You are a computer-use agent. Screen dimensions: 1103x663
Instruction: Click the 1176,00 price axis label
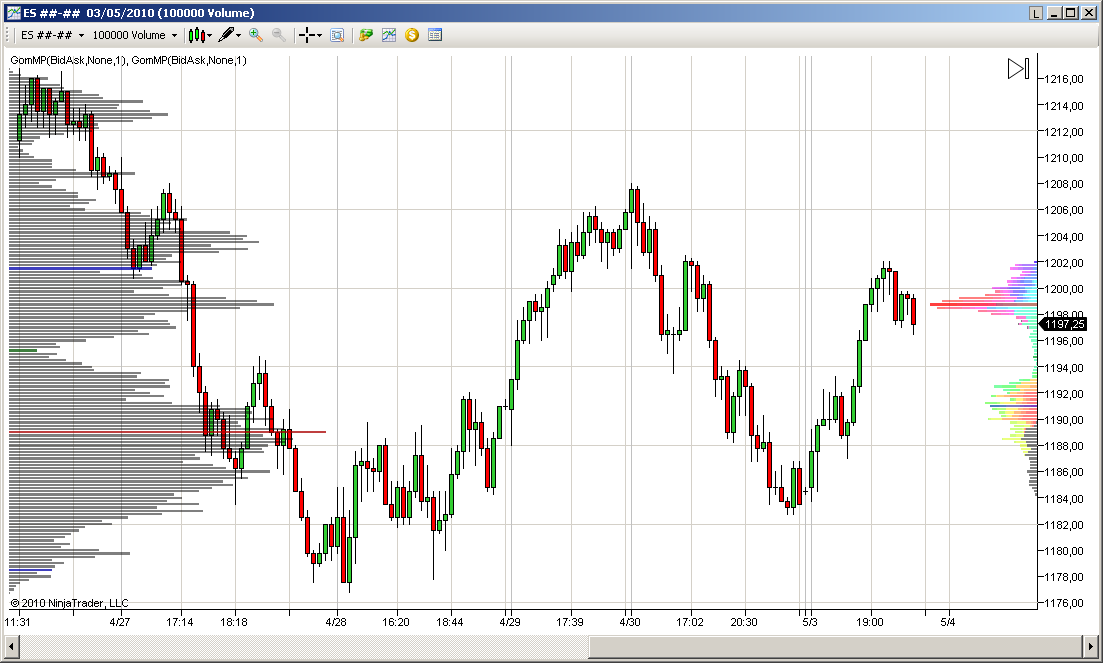pyautogui.click(x=1064, y=603)
